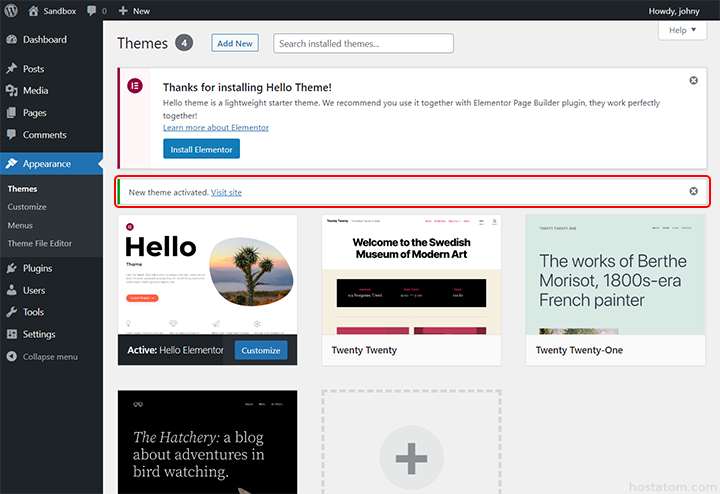Click the WordPress logo icon

click(x=11, y=11)
